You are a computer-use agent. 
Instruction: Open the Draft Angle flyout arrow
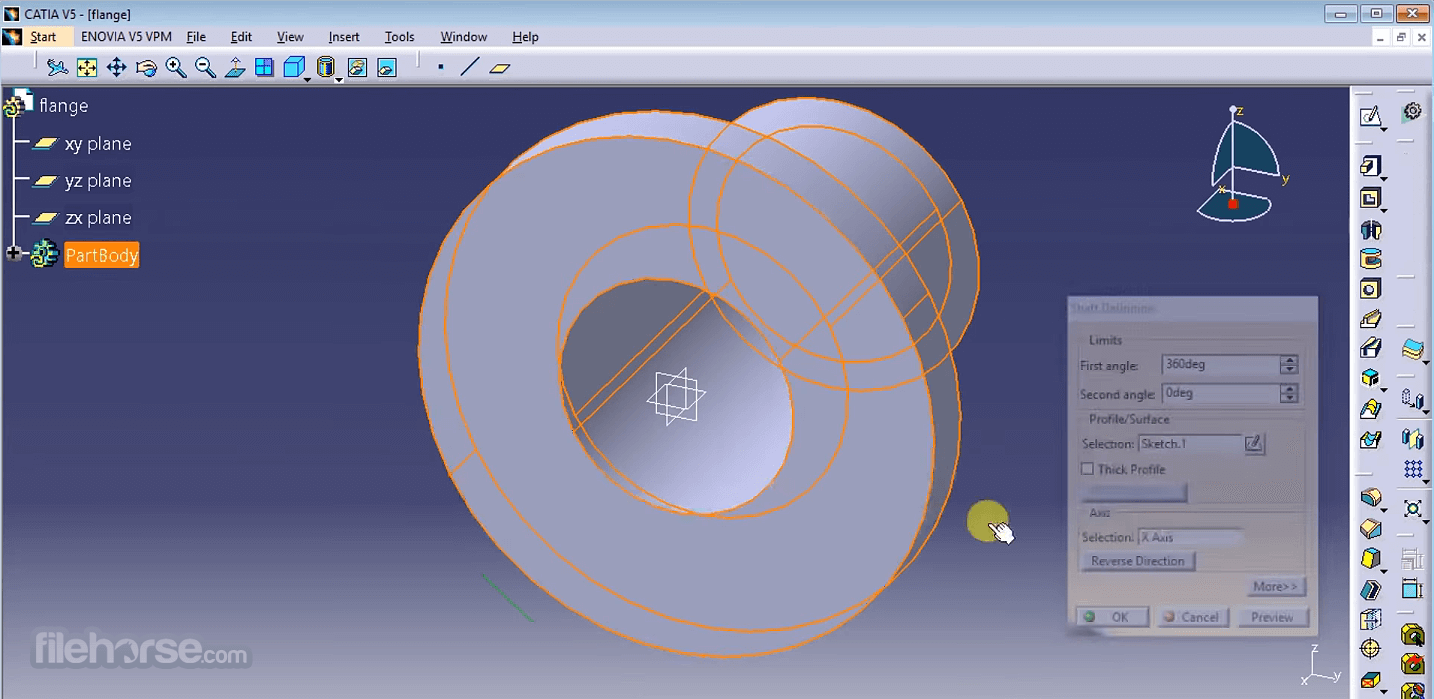[x=1384, y=572]
